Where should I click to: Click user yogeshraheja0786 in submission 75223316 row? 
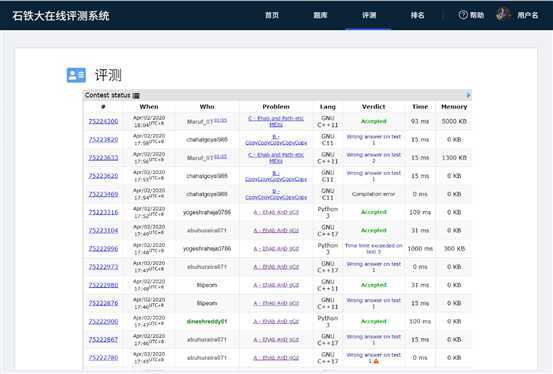(x=207, y=212)
